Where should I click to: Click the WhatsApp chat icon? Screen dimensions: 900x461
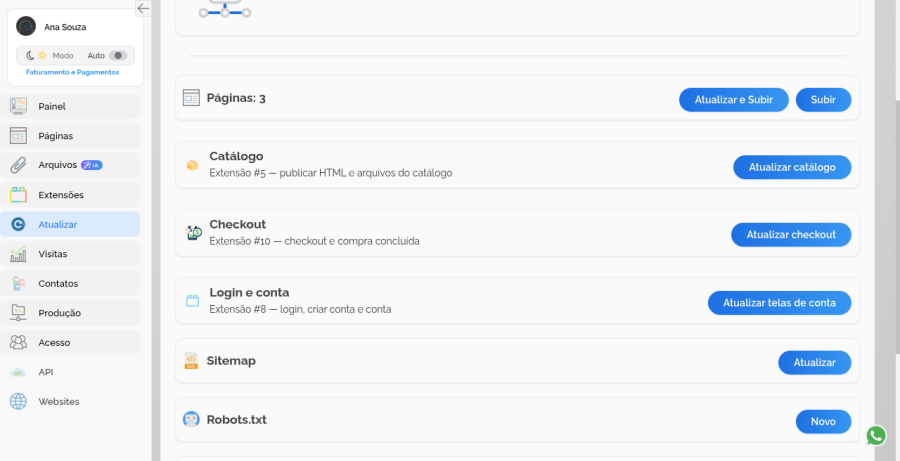tap(876, 436)
